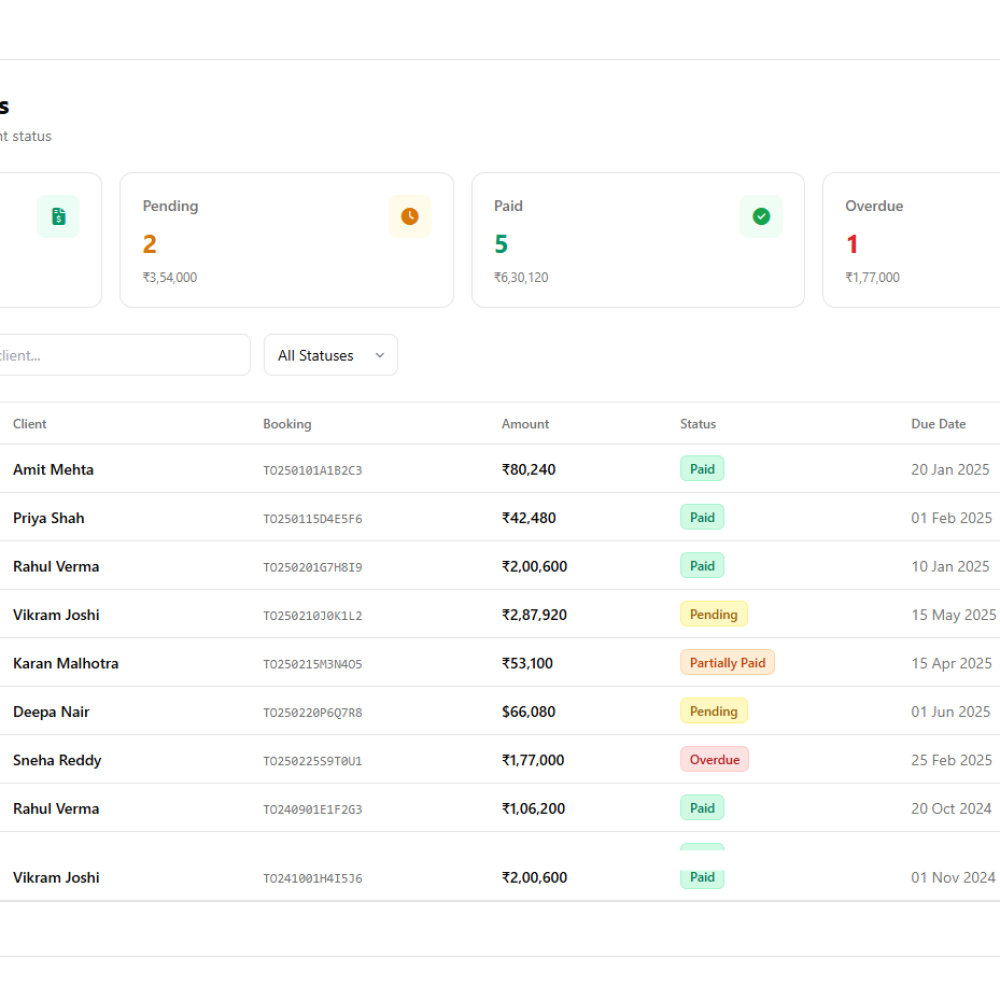The height and width of the screenshot is (1000, 1000).
Task: Click client name Deepa Nair
Action: [x=51, y=712]
